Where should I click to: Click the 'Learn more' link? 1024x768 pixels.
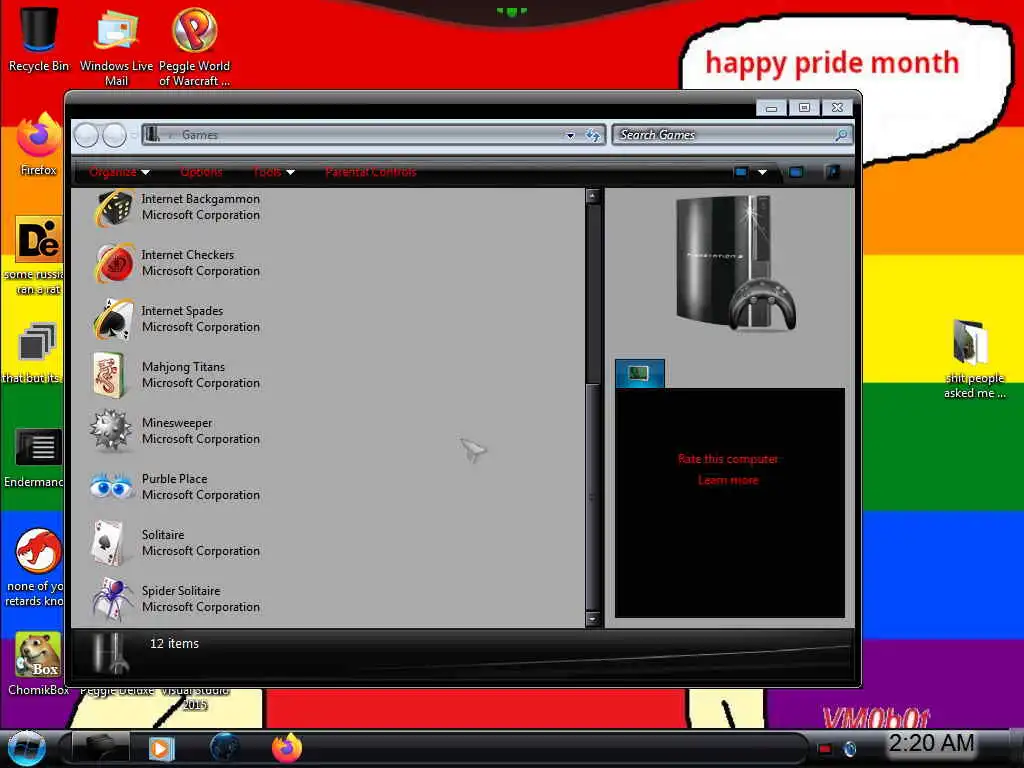pos(728,480)
